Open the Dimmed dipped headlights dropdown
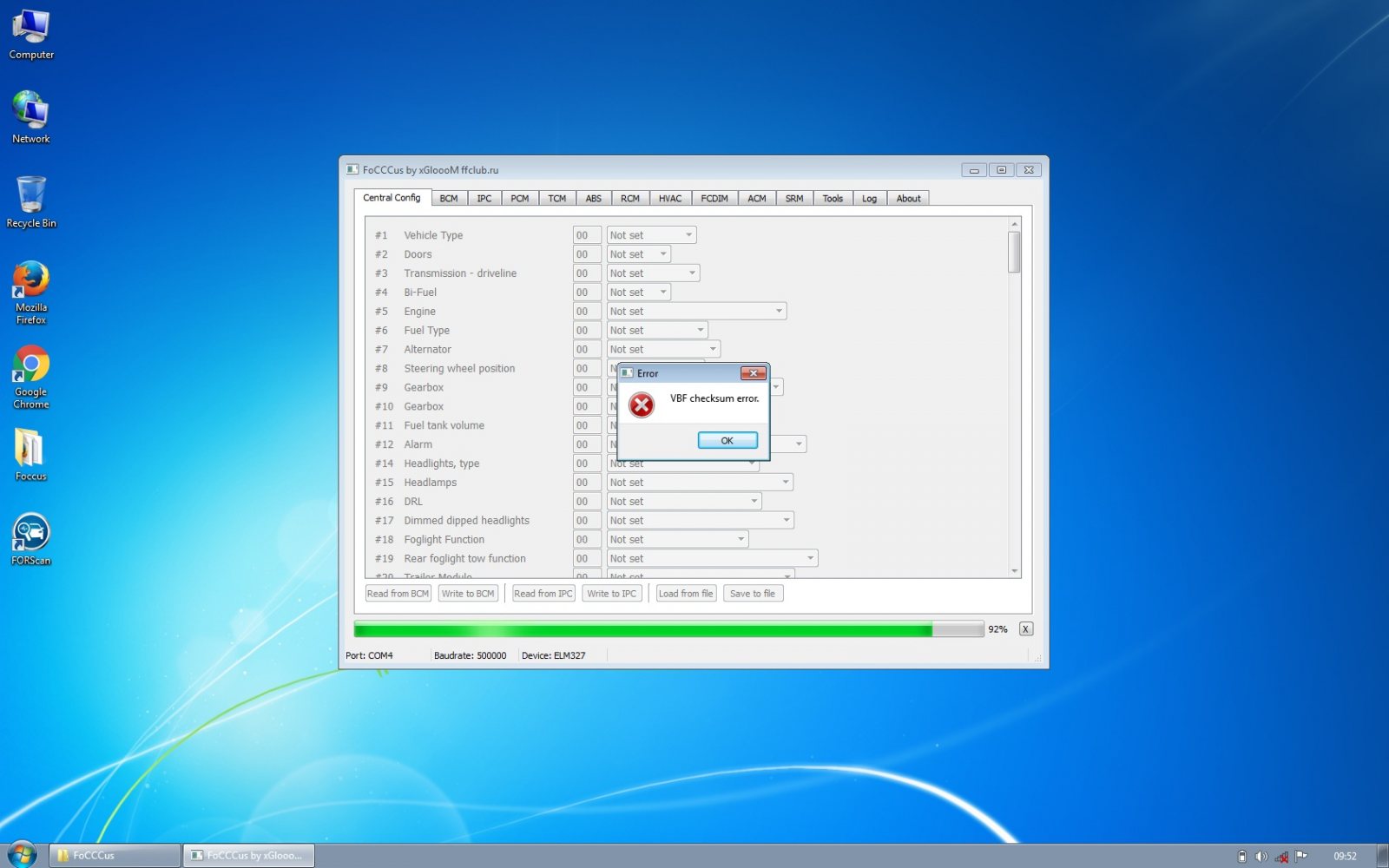This screenshot has width=1389, height=868. (x=700, y=521)
